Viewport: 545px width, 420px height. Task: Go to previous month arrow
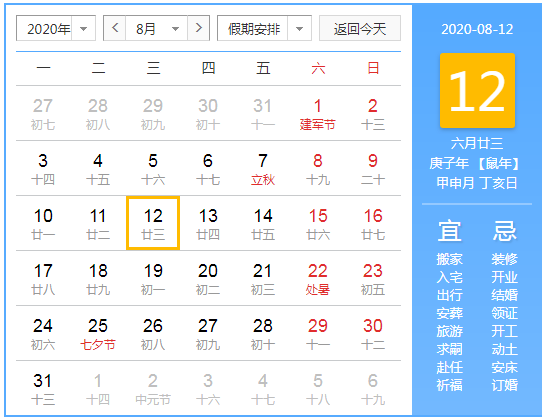(x=115, y=28)
